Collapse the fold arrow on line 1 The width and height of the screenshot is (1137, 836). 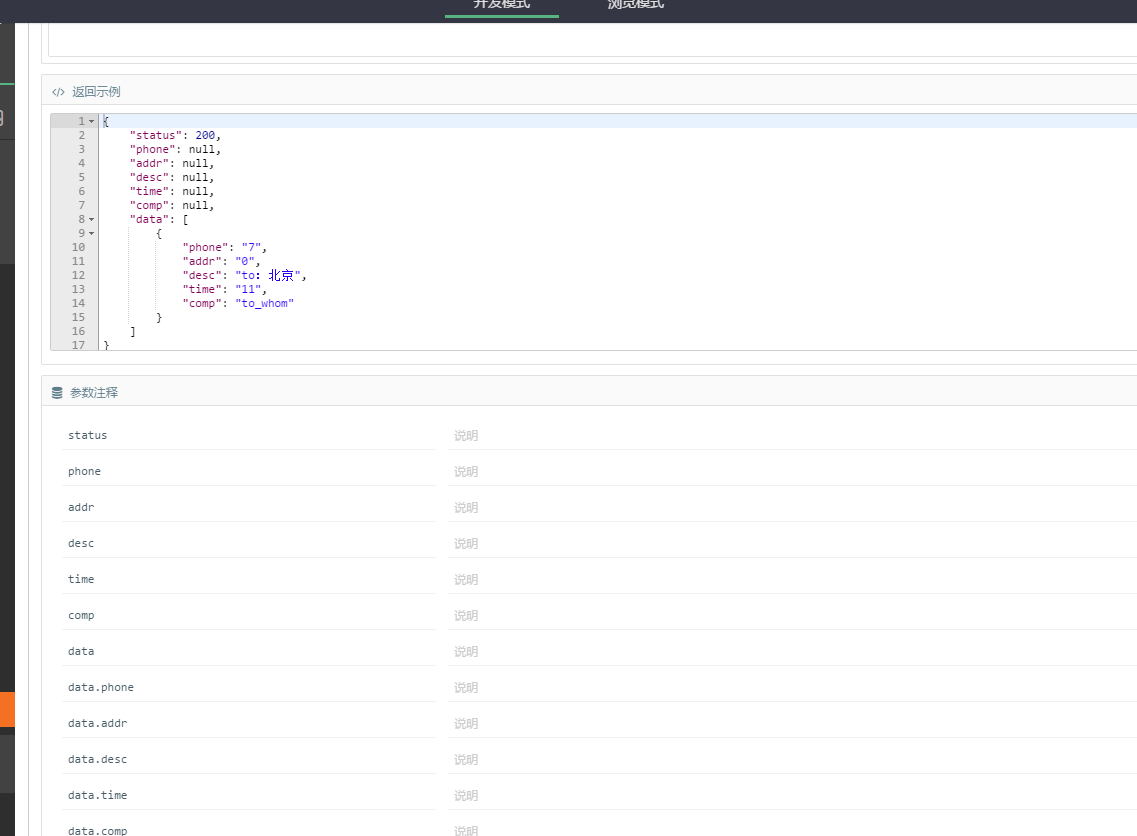(x=91, y=121)
